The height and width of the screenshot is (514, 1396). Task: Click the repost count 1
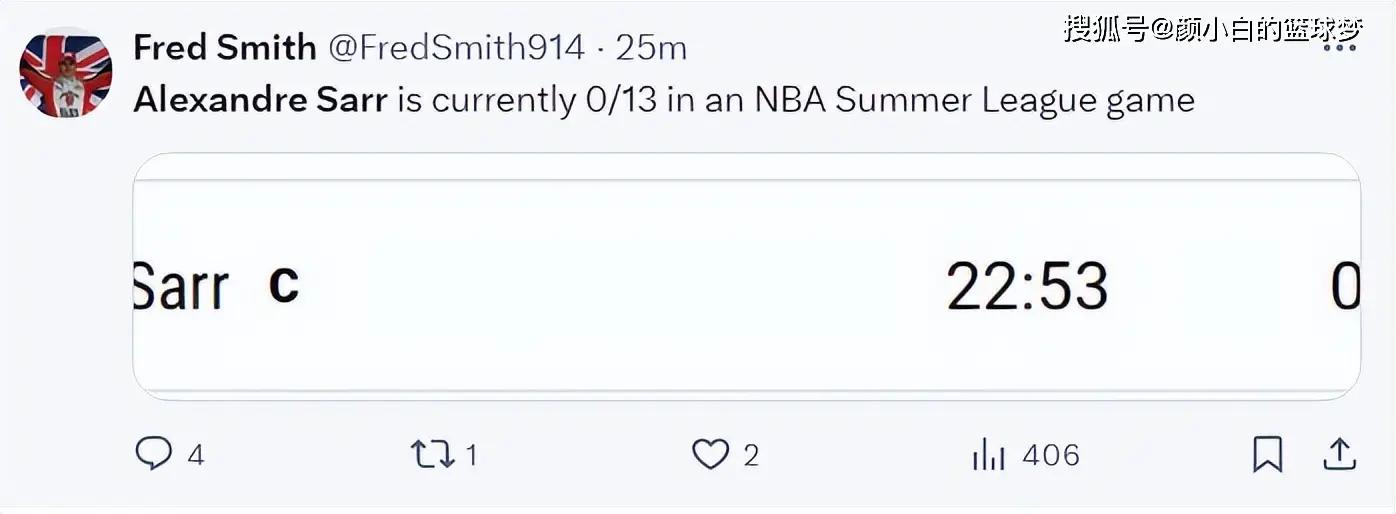tap(471, 456)
